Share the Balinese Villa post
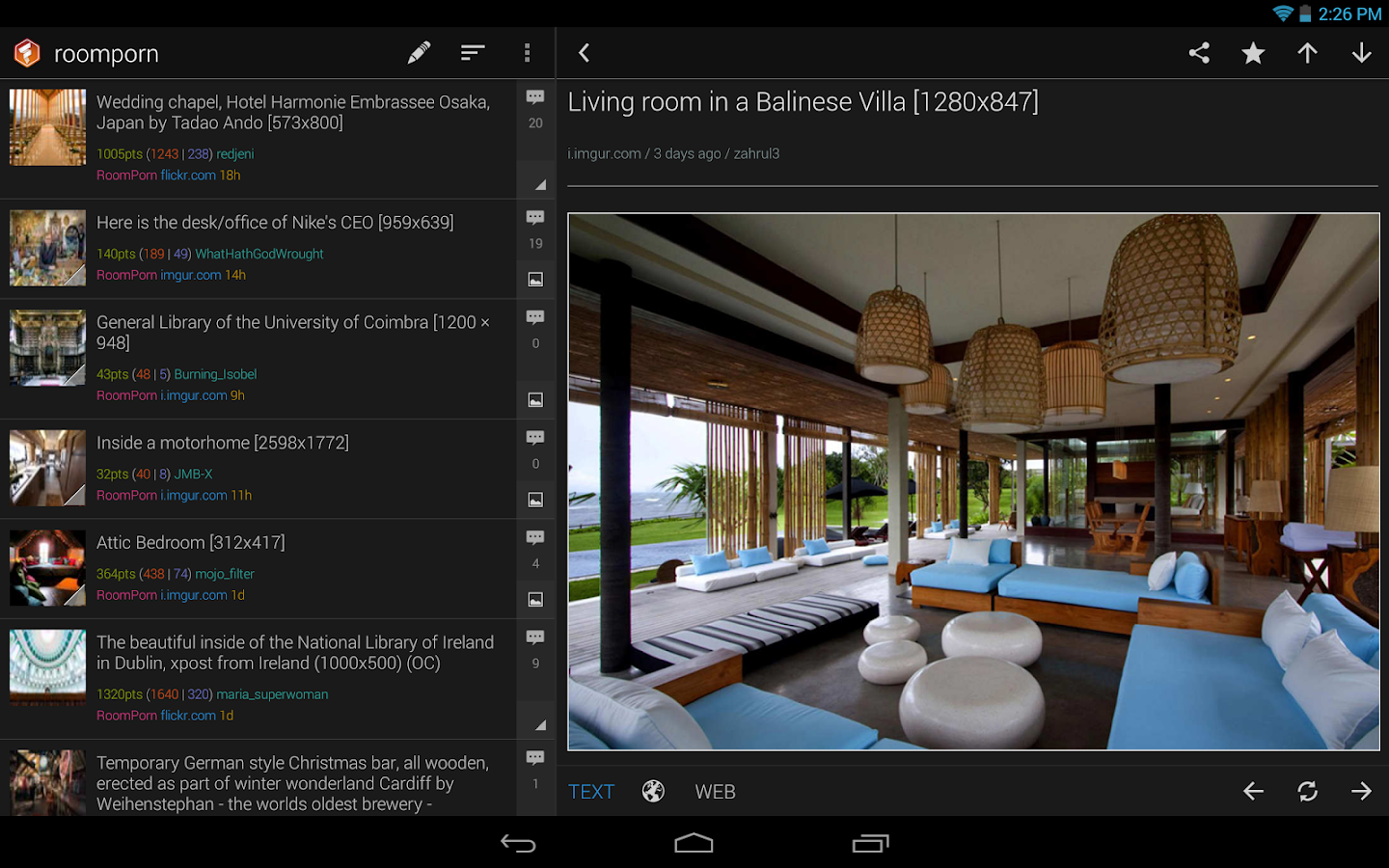This screenshot has height=868, width=1389. (x=1199, y=53)
